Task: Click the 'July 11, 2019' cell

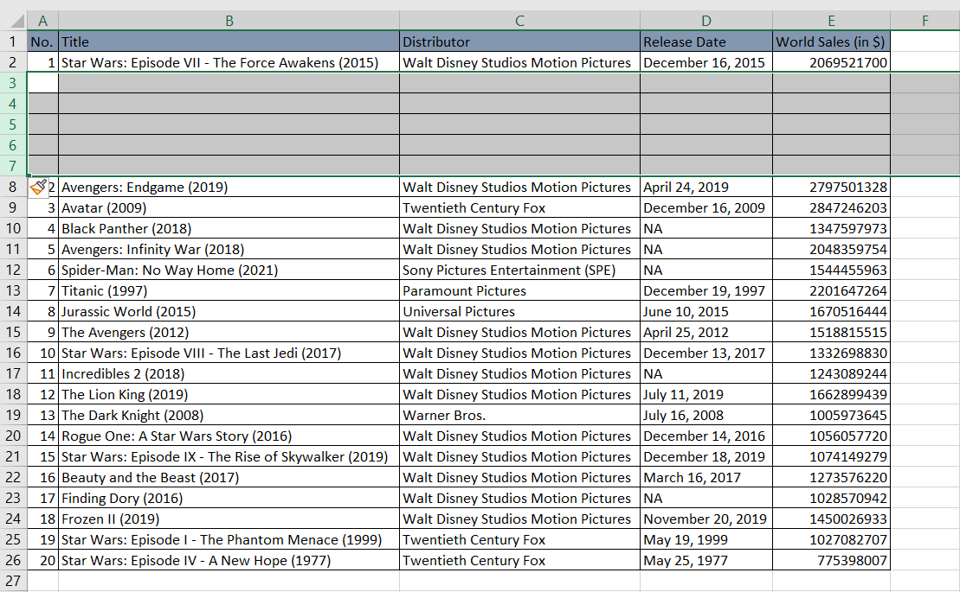Action: [x=706, y=394]
